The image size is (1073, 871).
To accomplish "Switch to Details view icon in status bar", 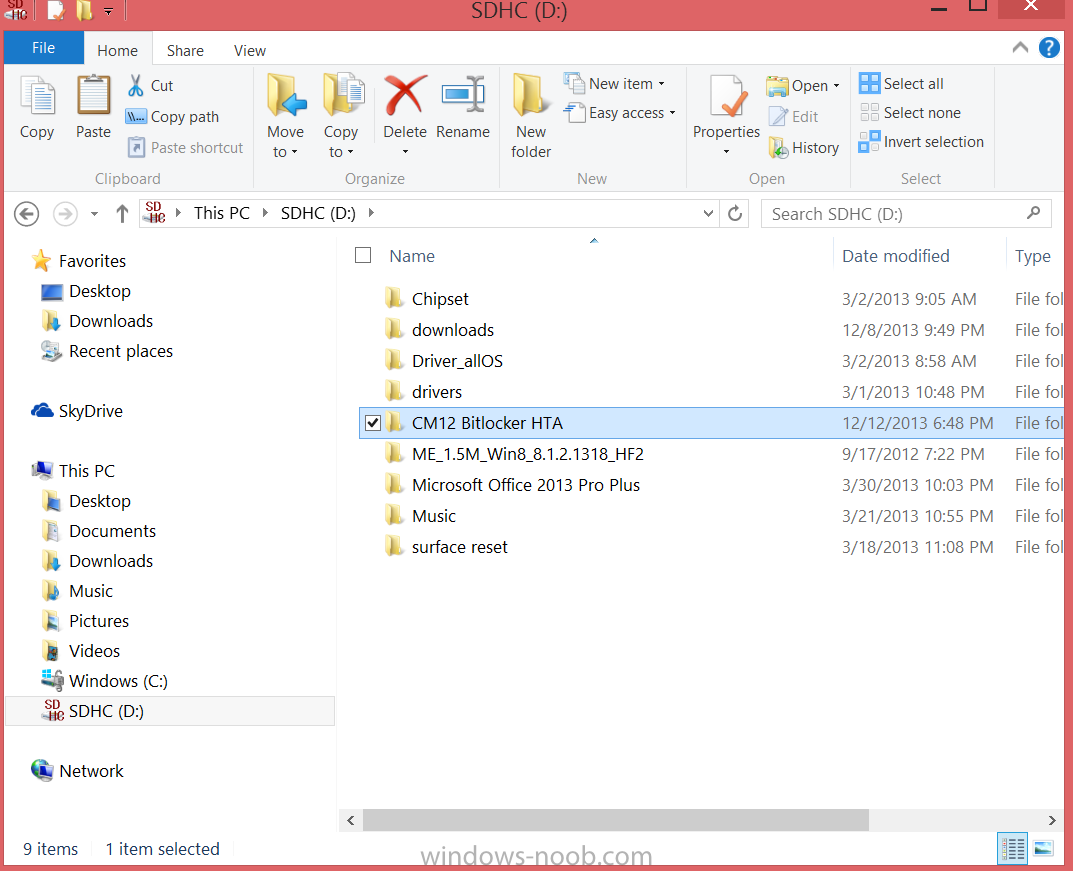I will point(1013,849).
